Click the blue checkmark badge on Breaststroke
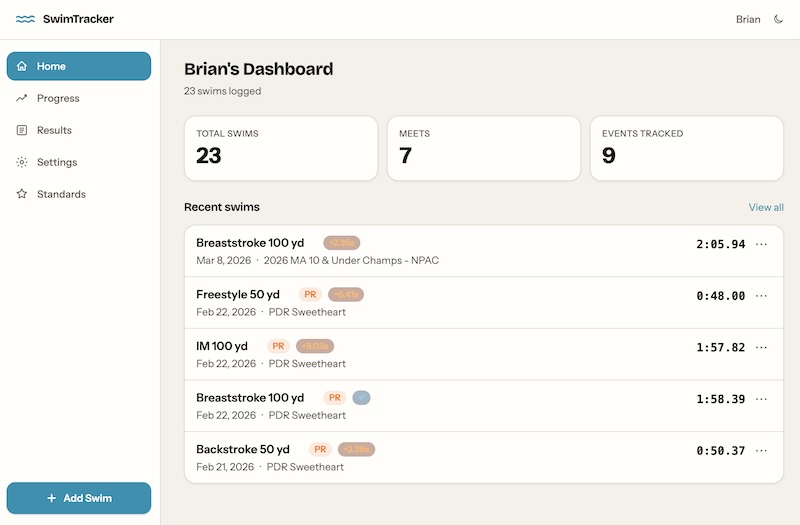Screen dimensions: 800x525 361,397
